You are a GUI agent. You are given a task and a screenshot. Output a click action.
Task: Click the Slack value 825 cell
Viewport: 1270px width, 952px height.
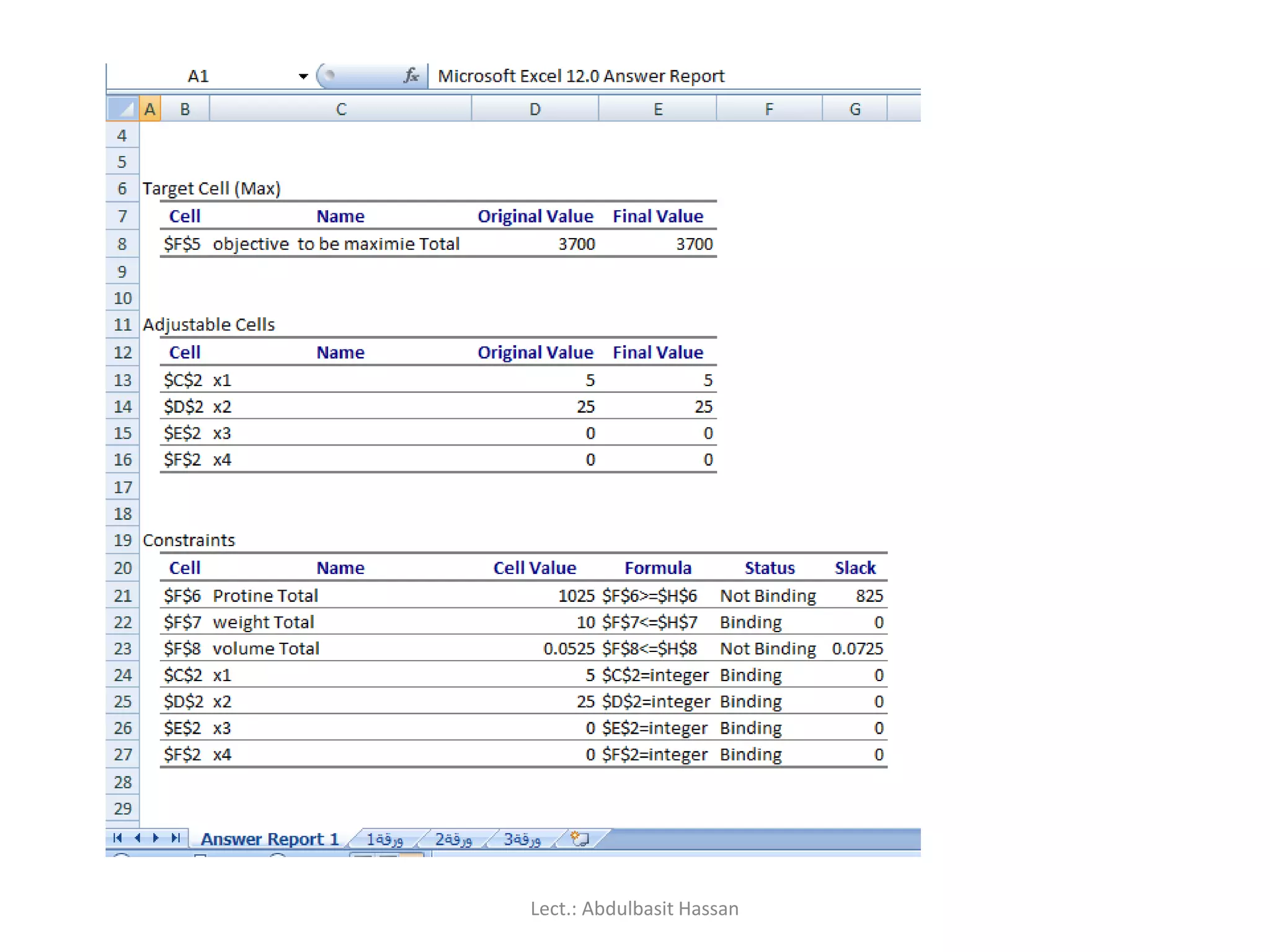pos(868,596)
